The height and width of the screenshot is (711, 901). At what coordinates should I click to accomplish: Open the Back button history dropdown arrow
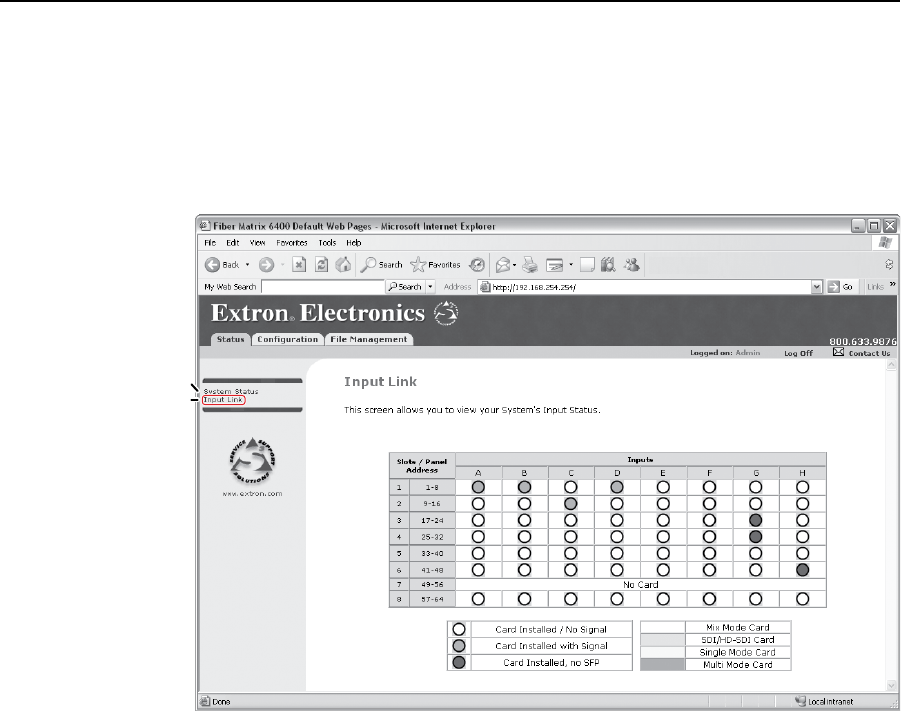coord(248,265)
